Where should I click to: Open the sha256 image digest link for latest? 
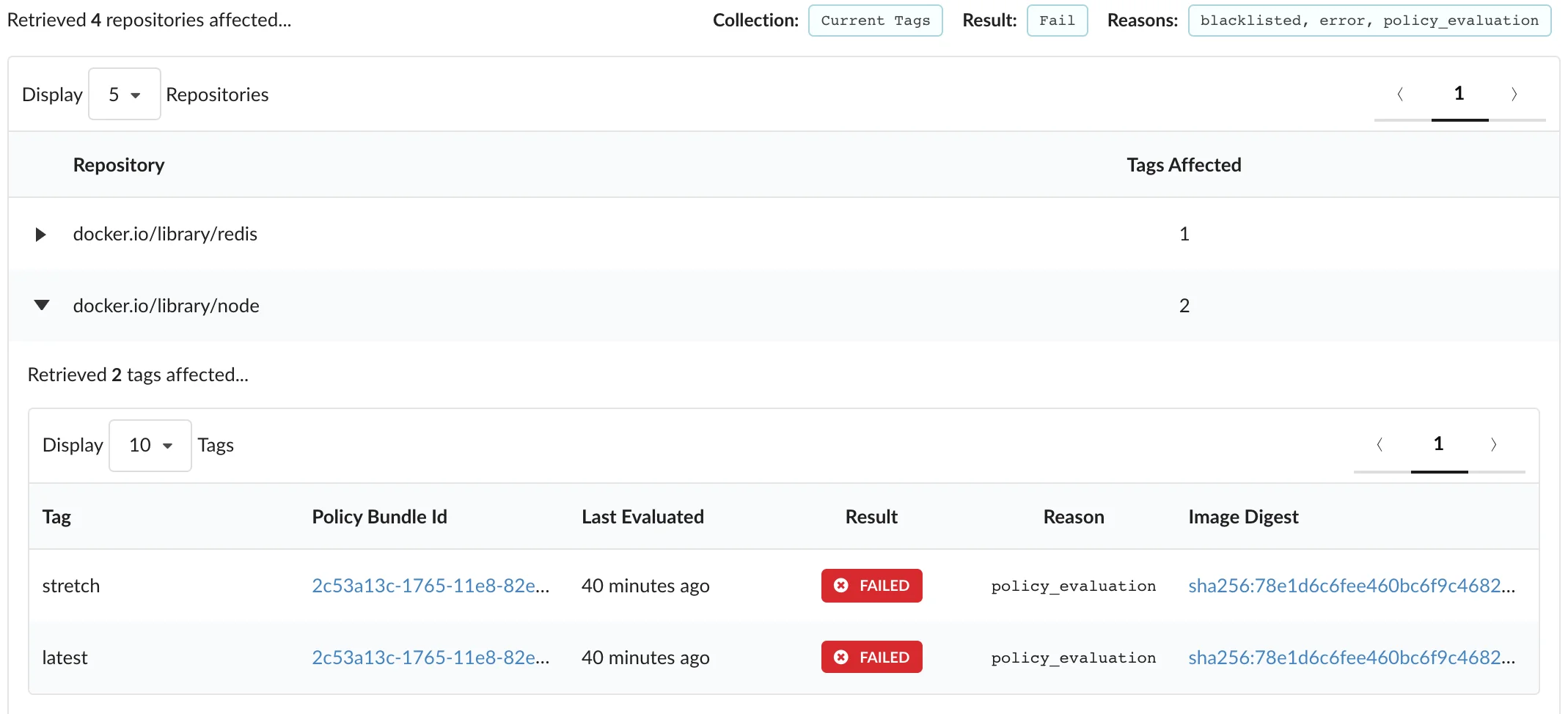(x=1351, y=657)
